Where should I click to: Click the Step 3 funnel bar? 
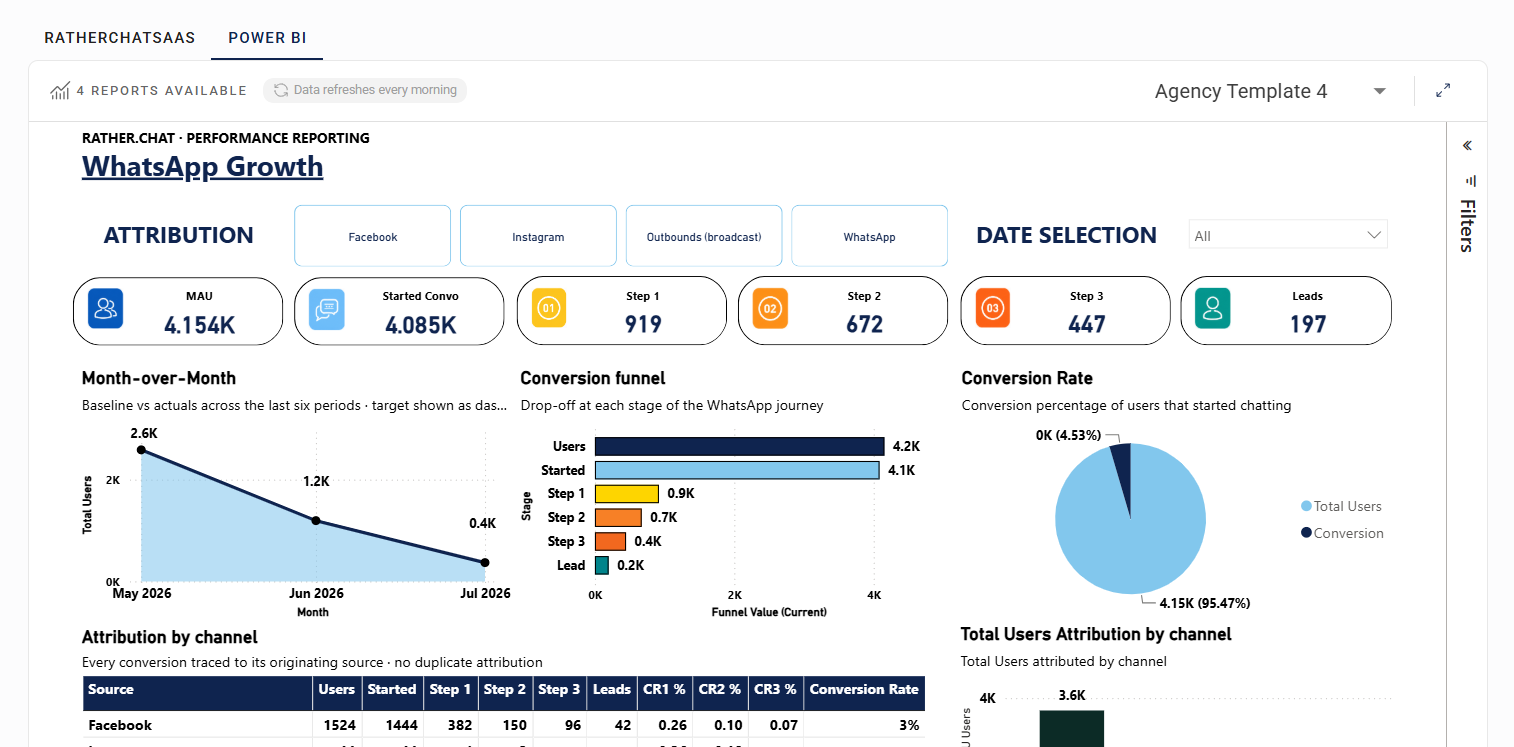(x=610, y=541)
